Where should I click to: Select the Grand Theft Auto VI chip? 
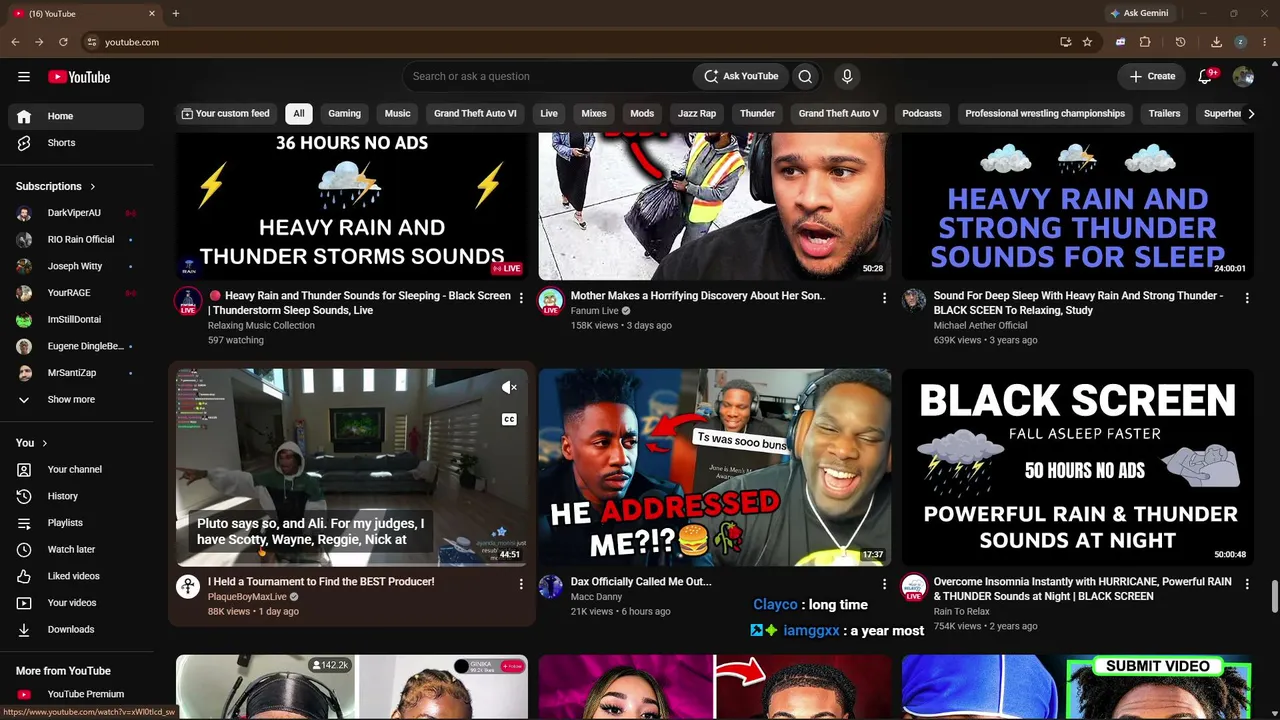click(x=475, y=114)
